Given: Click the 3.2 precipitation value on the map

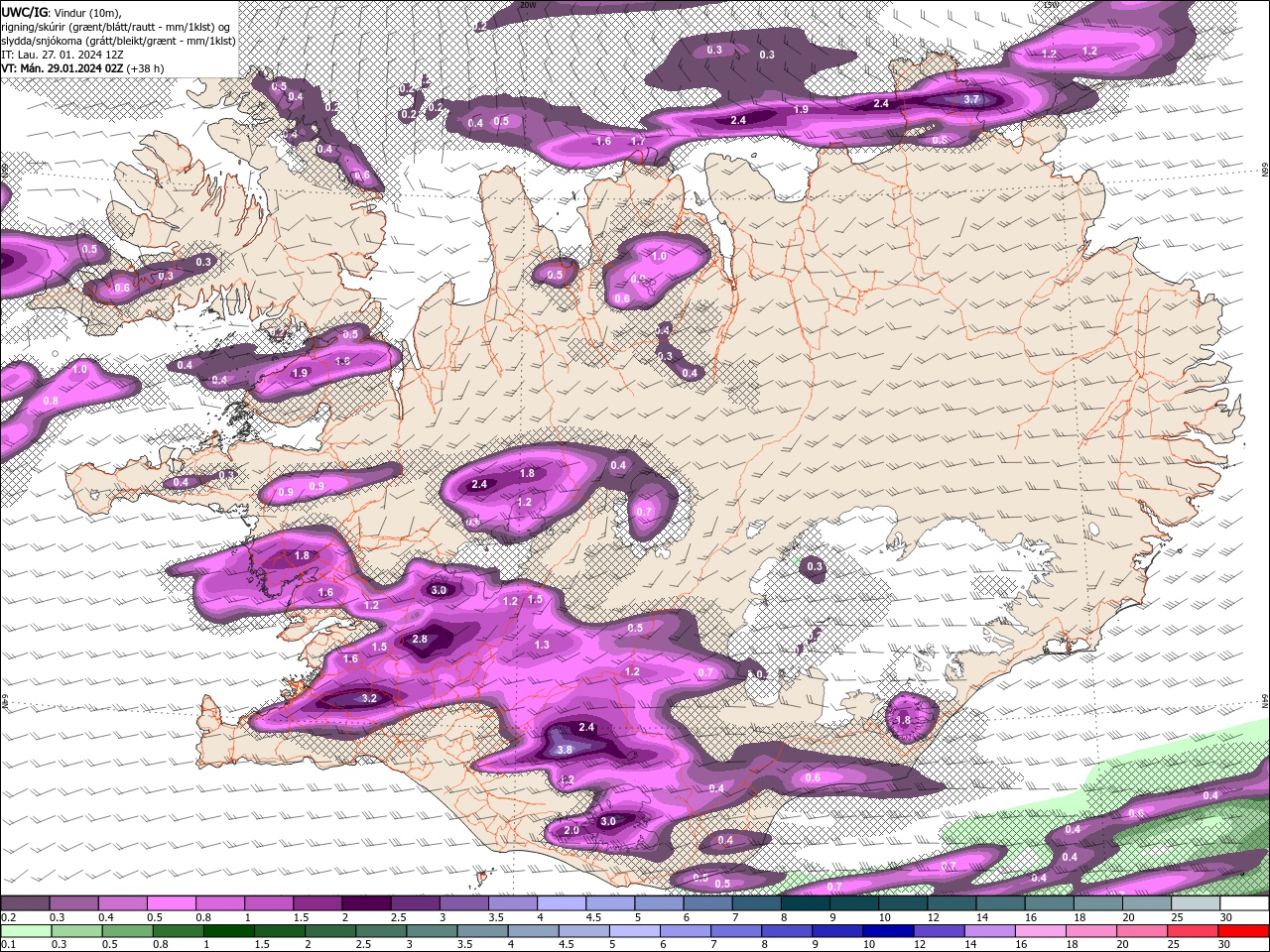Looking at the screenshot, I should (369, 698).
